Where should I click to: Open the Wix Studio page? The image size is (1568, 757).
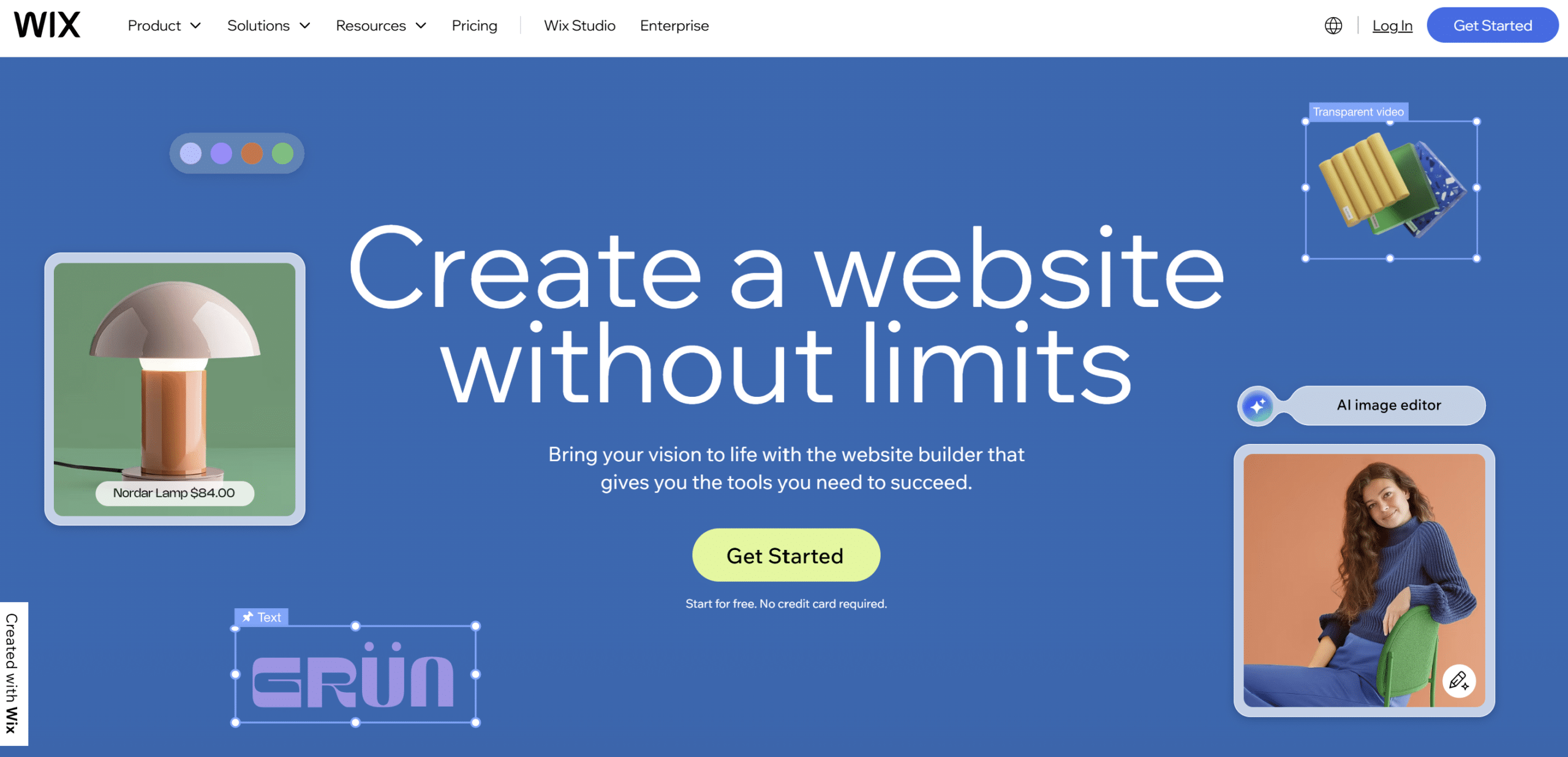[581, 25]
